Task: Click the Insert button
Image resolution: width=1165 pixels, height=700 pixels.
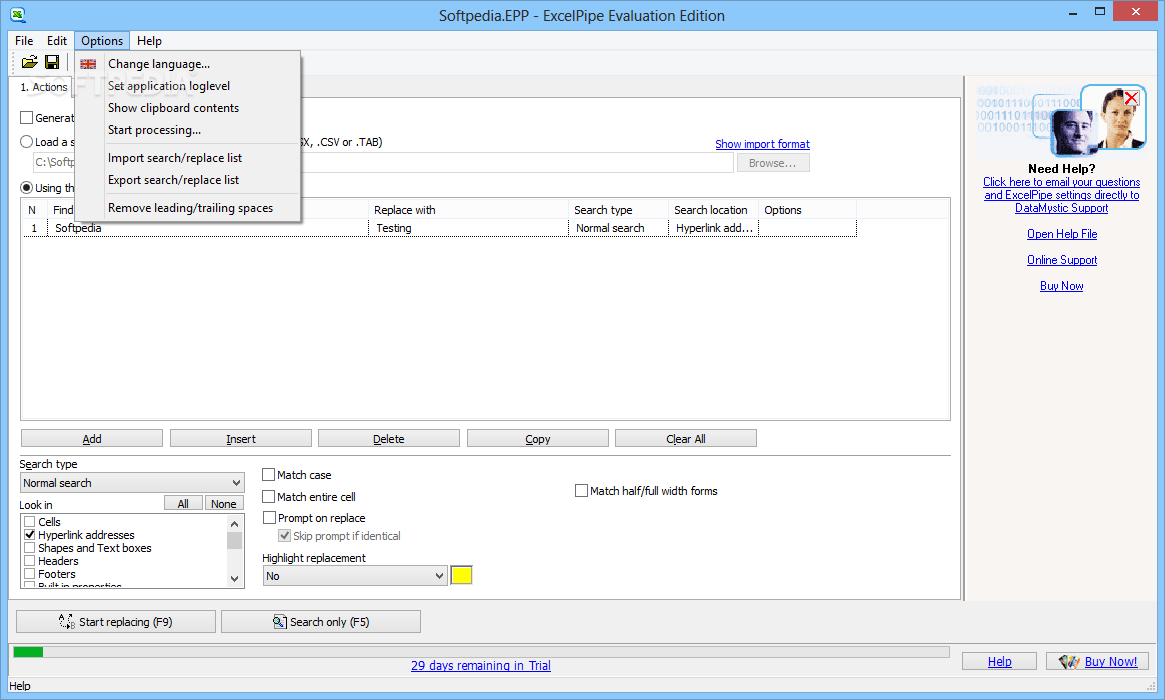Action: [241, 438]
